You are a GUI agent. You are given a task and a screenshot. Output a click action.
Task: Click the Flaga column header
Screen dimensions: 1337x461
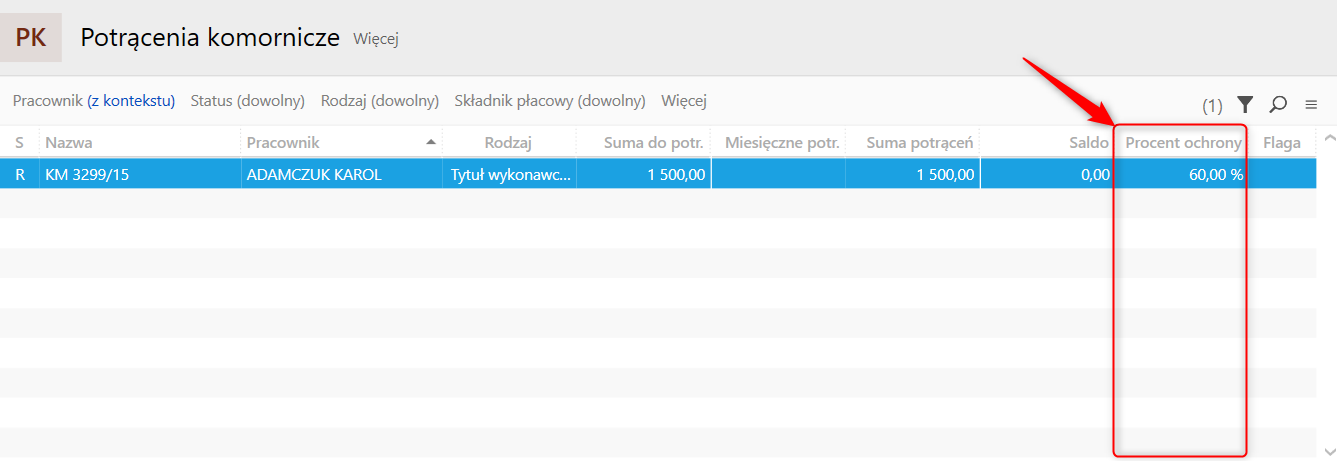[1283, 143]
